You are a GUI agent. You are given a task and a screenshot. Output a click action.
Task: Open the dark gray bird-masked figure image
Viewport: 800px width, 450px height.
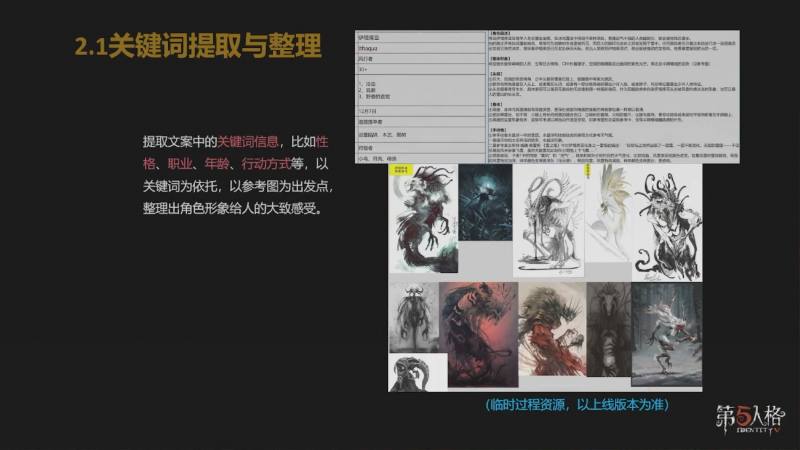coord(609,330)
